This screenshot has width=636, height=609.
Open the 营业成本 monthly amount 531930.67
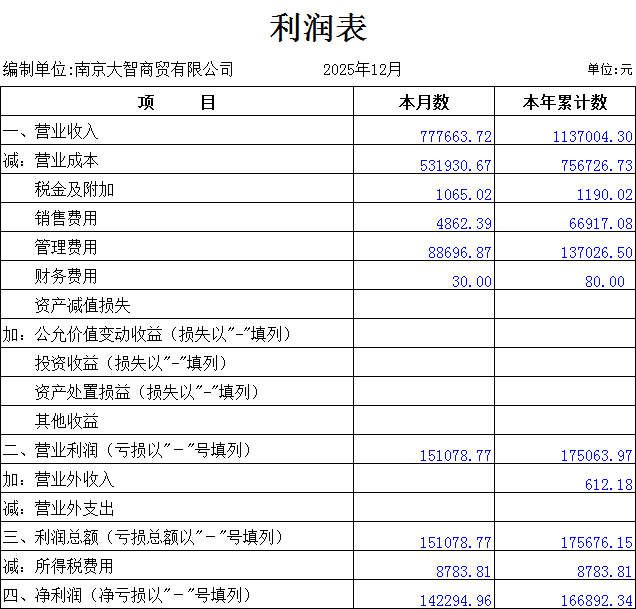click(x=456, y=166)
